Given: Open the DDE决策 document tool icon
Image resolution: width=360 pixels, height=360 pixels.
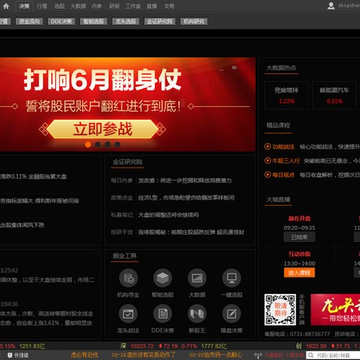Looking at the screenshot, I should coord(163,314).
